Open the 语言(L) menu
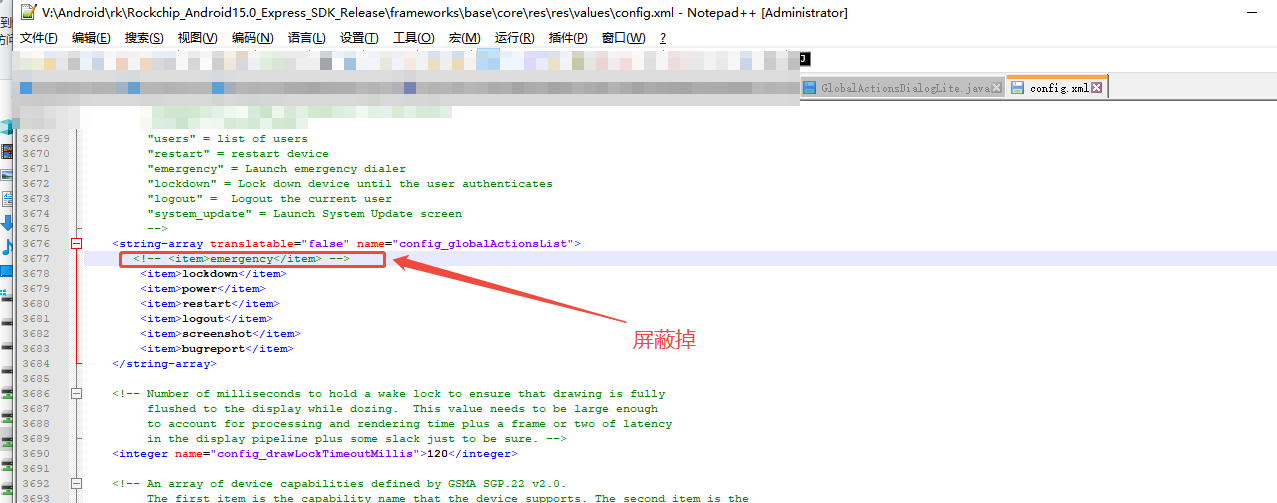The height and width of the screenshot is (503, 1277). 306,38
